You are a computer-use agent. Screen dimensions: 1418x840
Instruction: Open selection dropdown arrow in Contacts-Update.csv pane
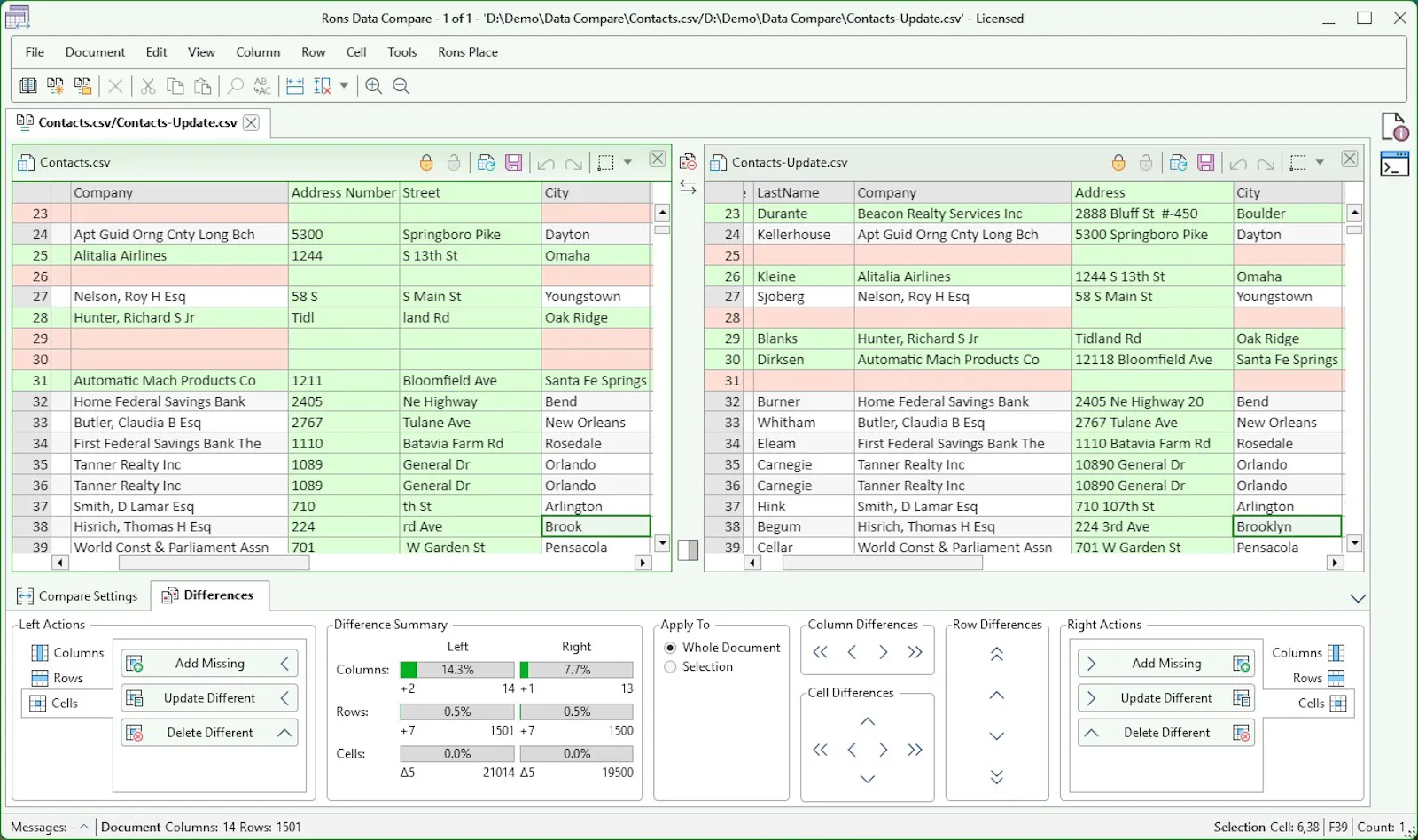click(1320, 162)
